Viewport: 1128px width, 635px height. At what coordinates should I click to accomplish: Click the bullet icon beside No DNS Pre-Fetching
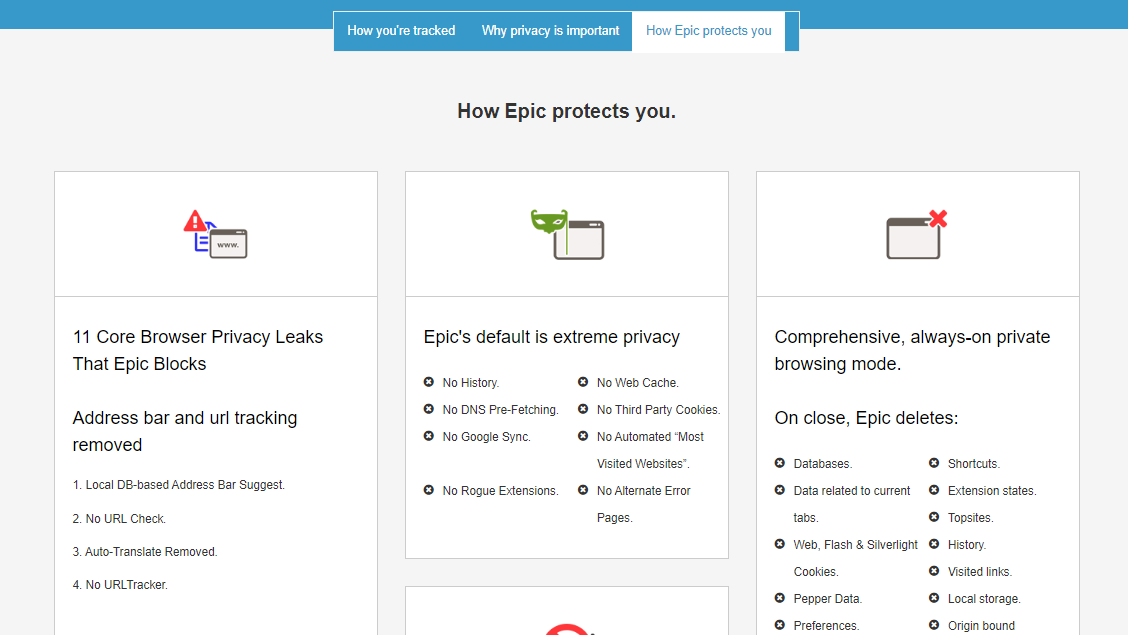point(430,409)
